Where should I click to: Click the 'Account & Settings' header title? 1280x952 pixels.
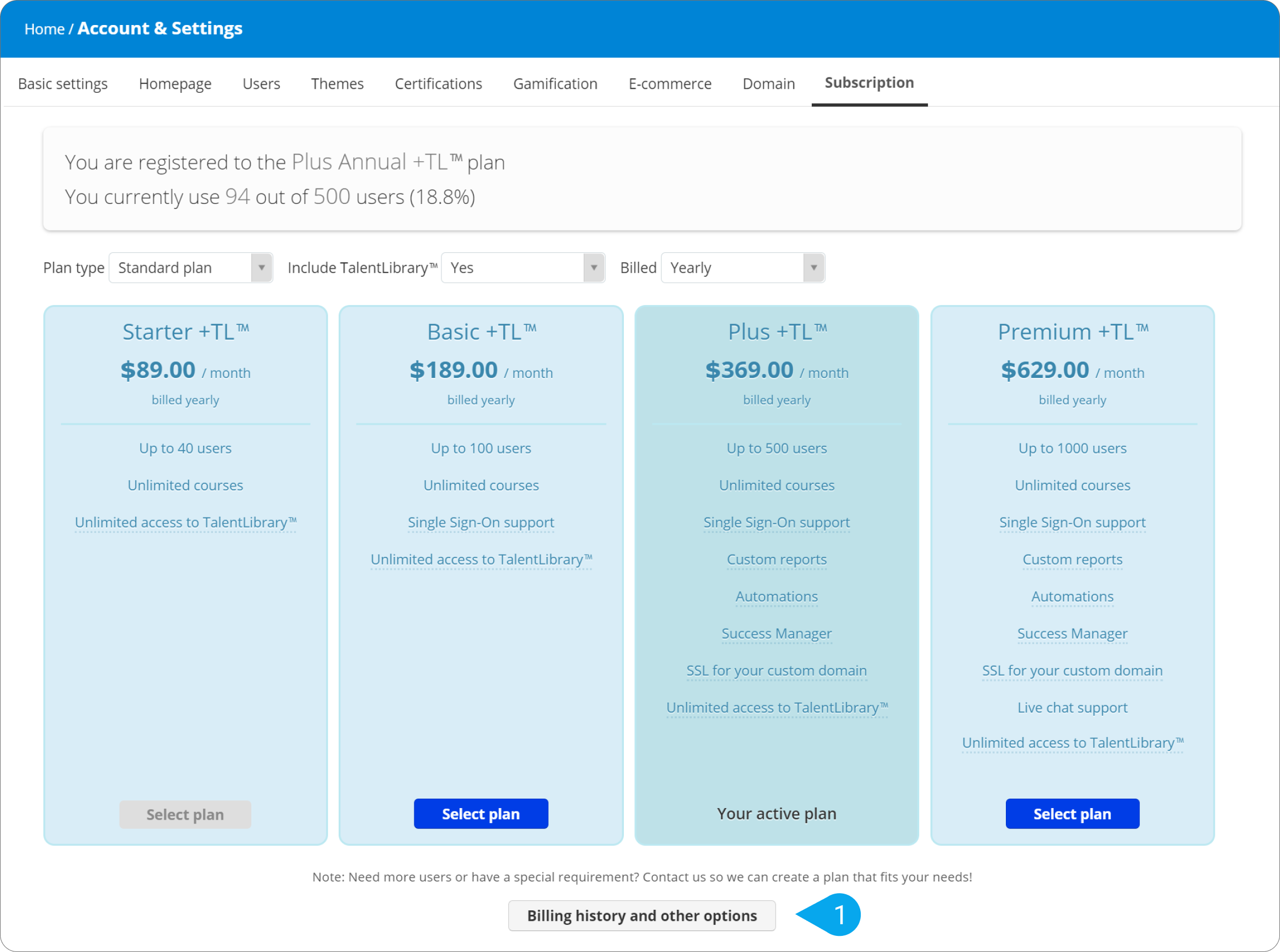pos(160,28)
